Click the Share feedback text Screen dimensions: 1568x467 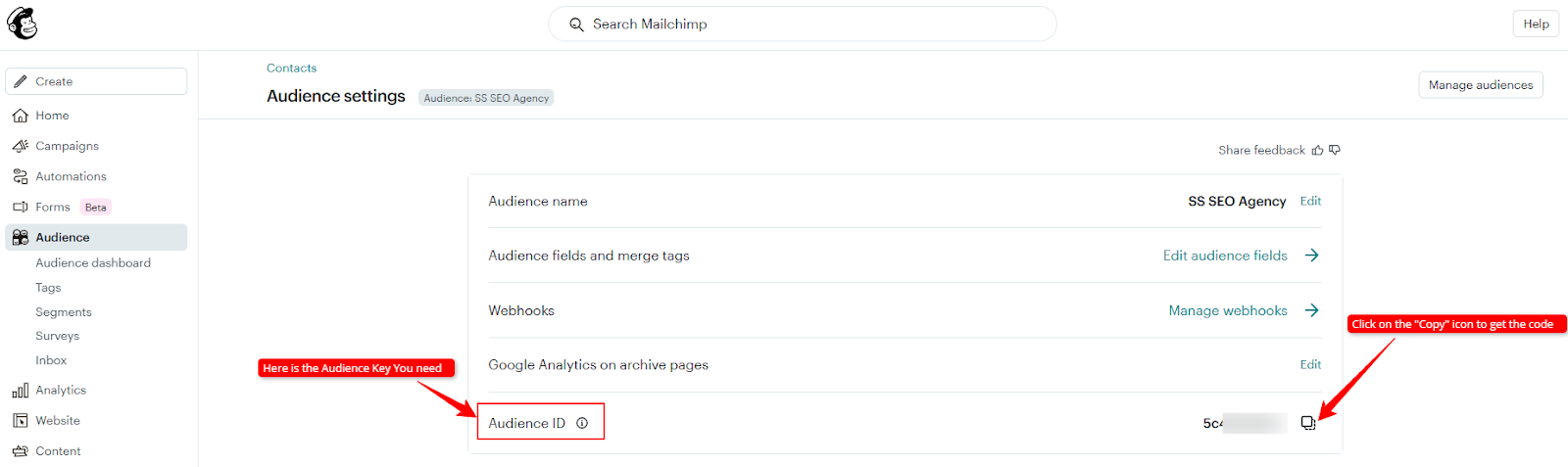[x=1261, y=150]
